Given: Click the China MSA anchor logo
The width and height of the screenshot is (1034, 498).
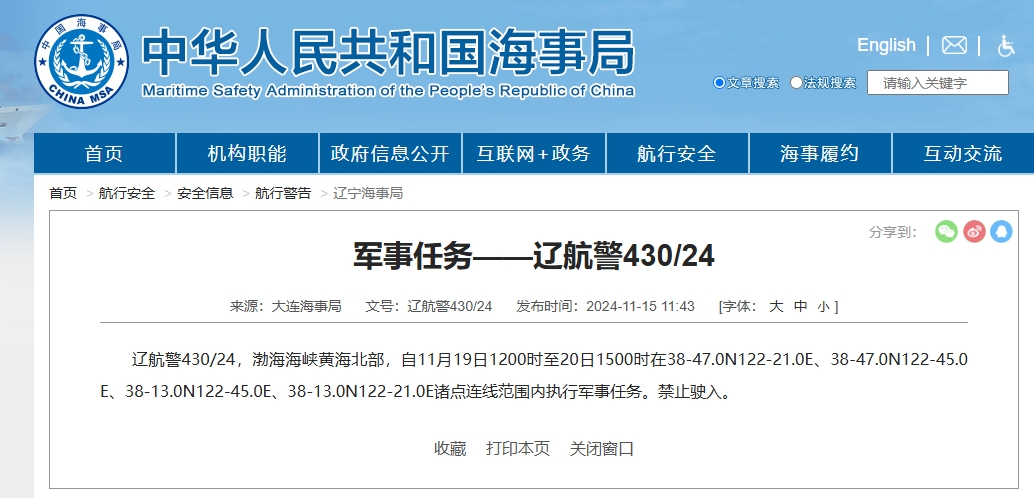Looking at the screenshot, I should [82, 61].
